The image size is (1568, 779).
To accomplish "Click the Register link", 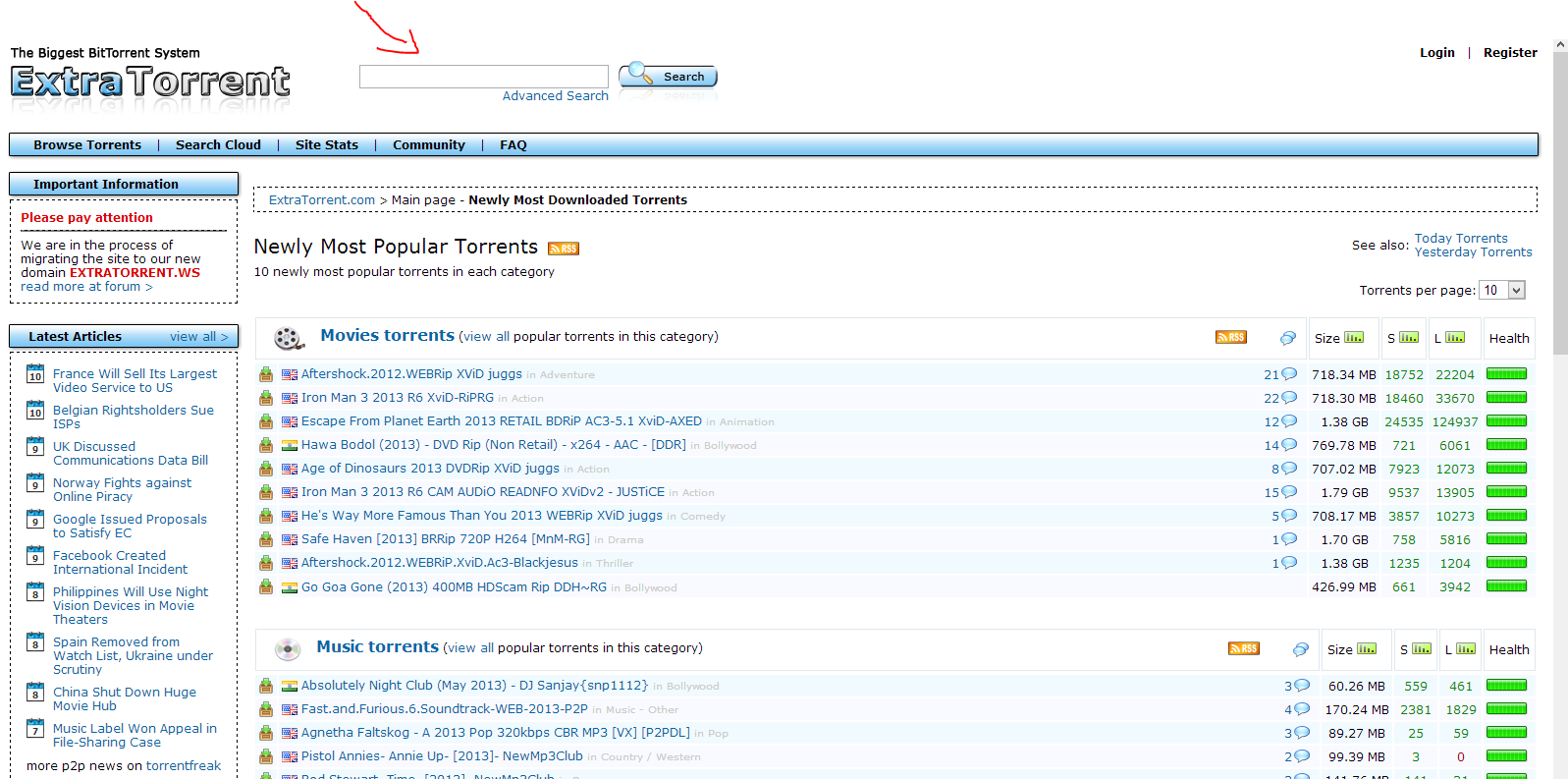I will [1510, 52].
